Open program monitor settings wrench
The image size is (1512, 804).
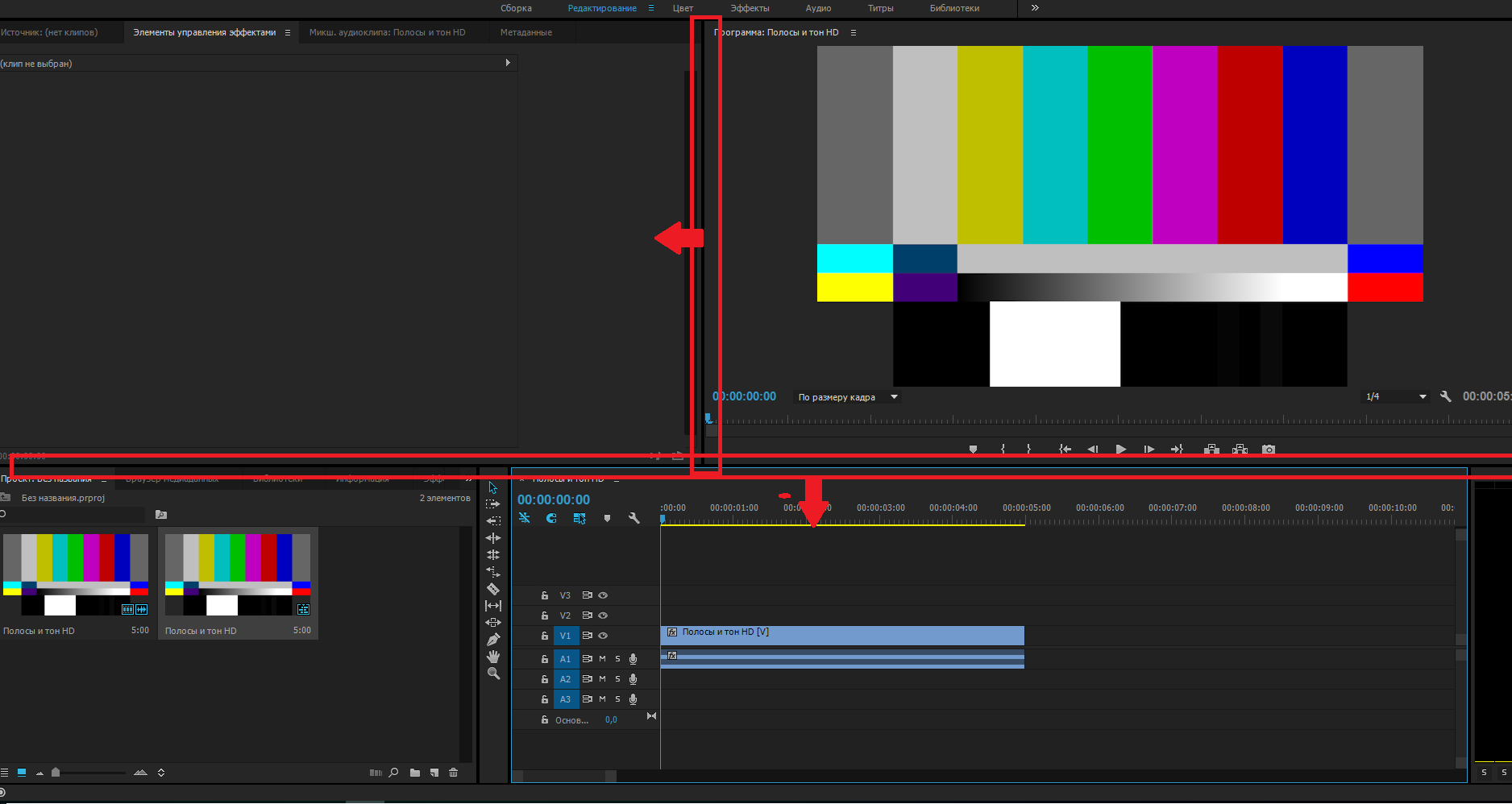coord(1445,396)
